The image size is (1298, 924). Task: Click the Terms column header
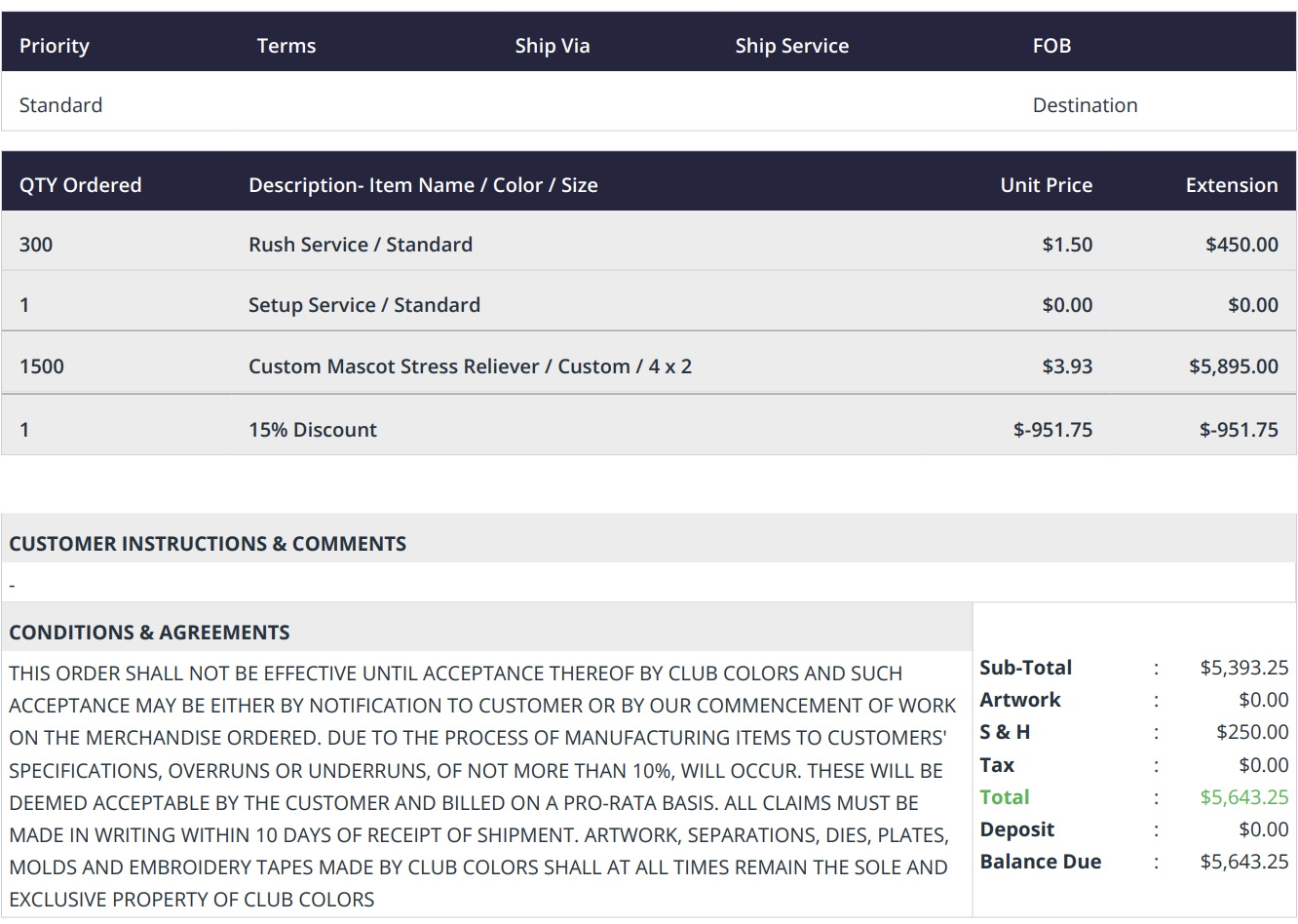(x=286, y=46)
